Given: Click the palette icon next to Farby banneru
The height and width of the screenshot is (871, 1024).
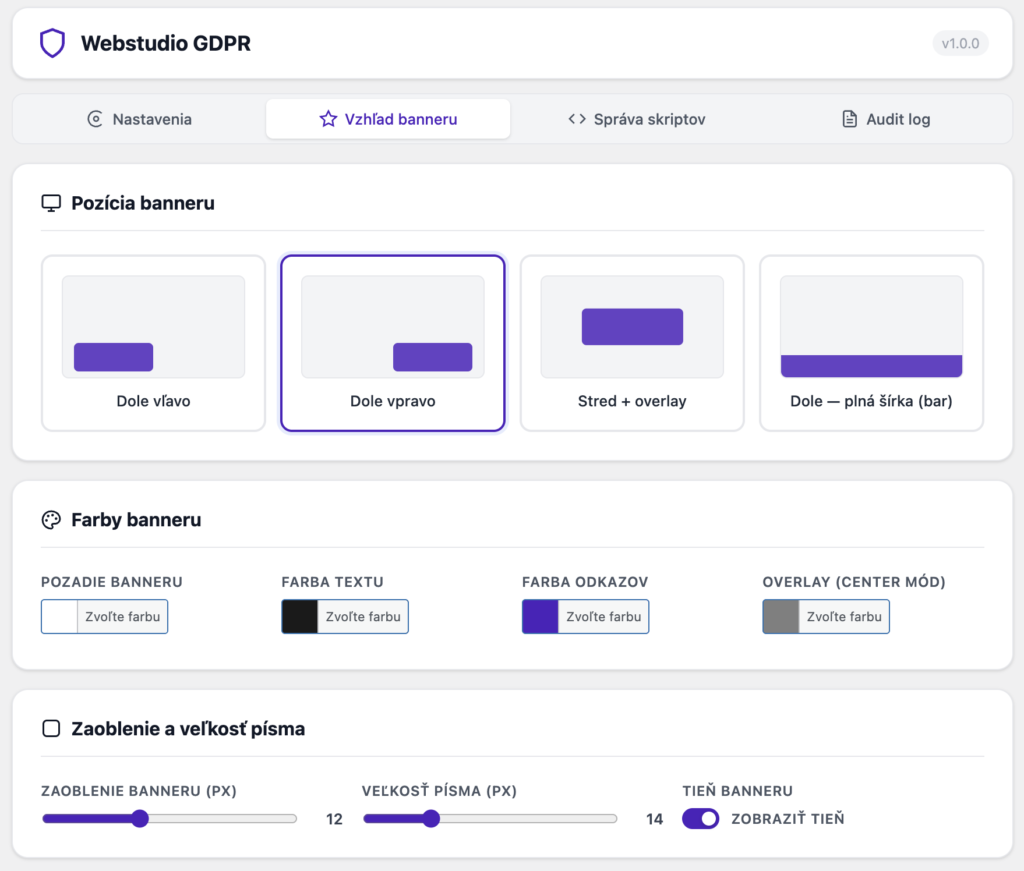Looking at the screenshot, I should pos(50,519).
